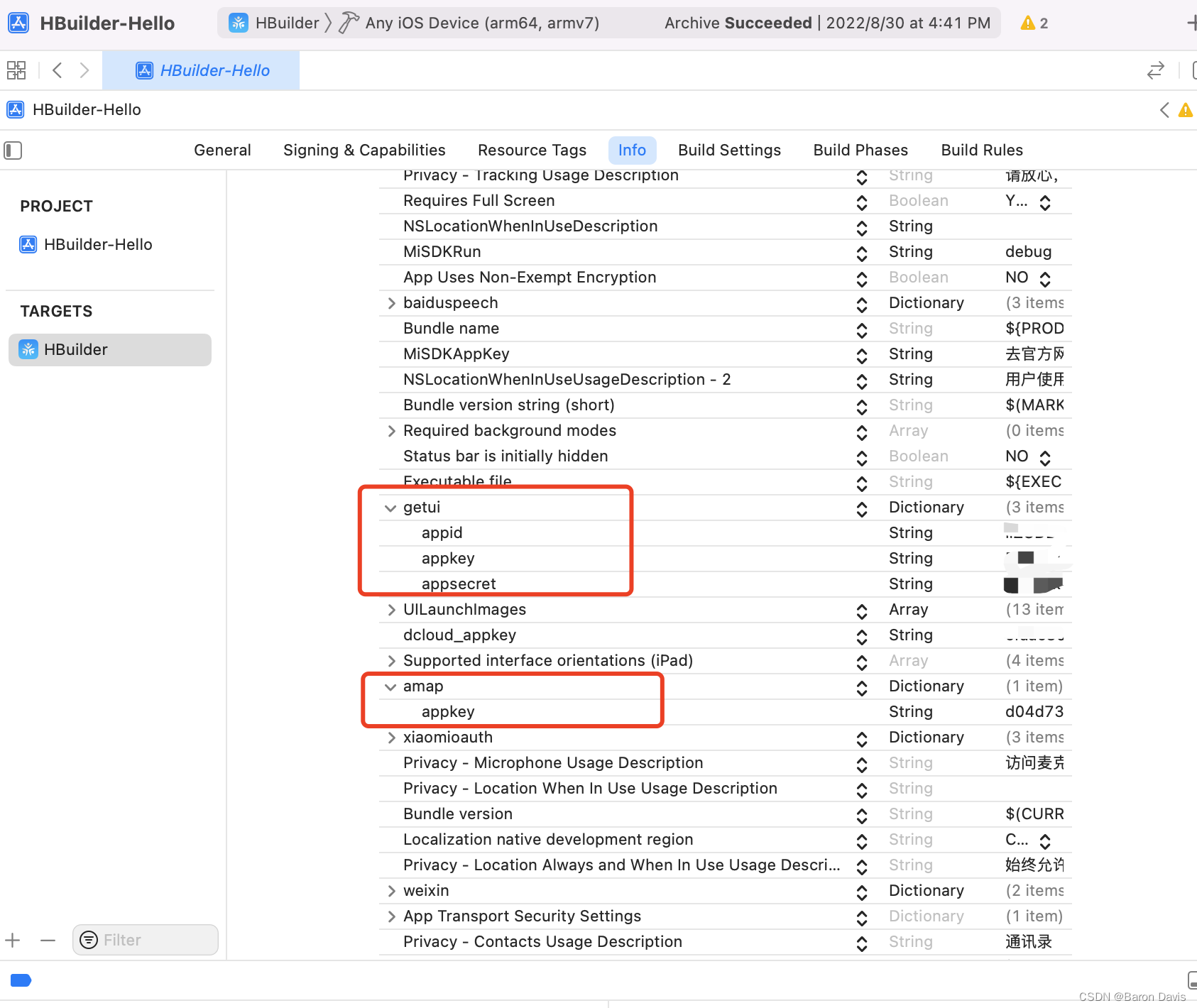Image resolution: width=1197 pixels, height=1008 pixels.
Task: Expand the xiaomioauth dictionary
Action: pos(391,738)
